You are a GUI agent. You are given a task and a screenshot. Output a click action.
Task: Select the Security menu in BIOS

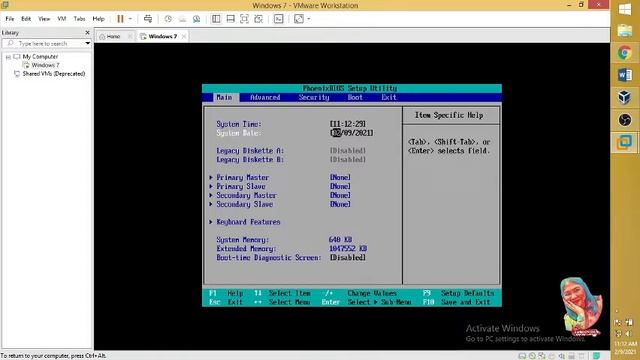point(313,98)
